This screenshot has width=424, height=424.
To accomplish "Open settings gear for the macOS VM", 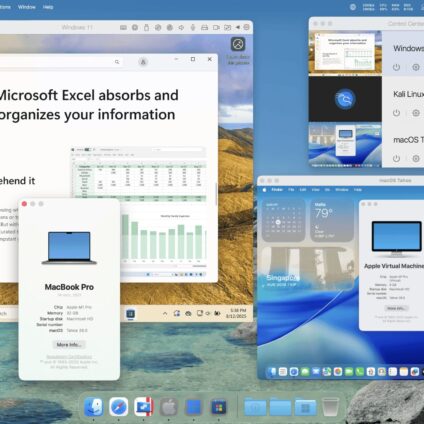I will coord(416,158).
